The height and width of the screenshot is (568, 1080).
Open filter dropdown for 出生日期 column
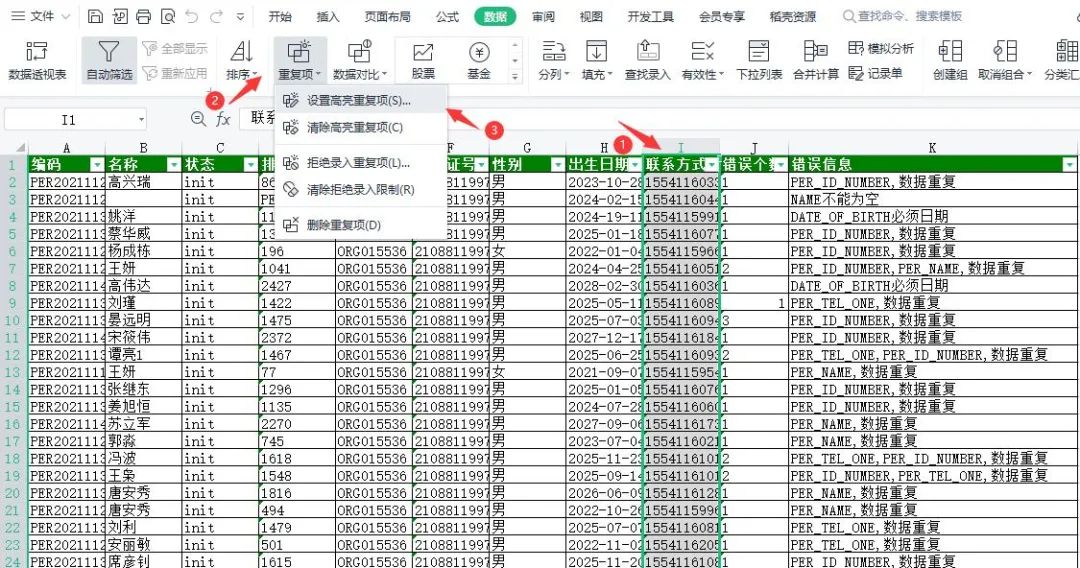point(634,165)
